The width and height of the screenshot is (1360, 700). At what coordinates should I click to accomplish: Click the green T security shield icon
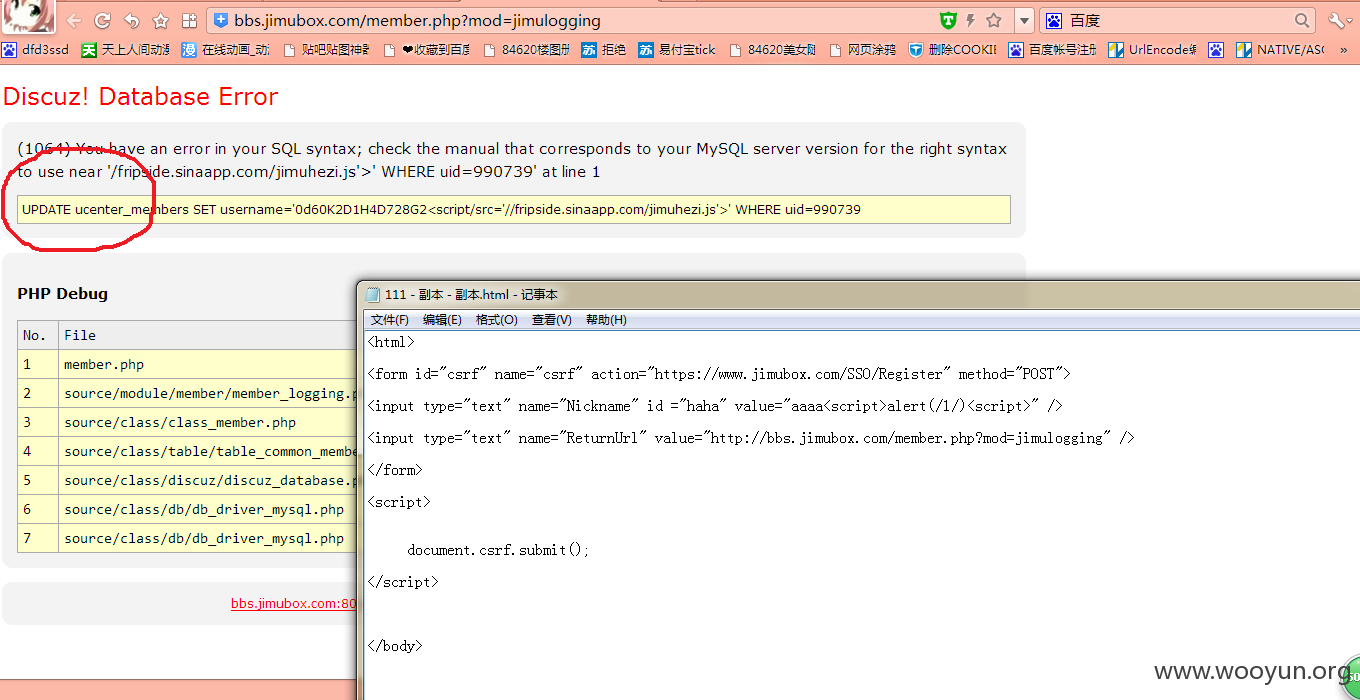948,20
